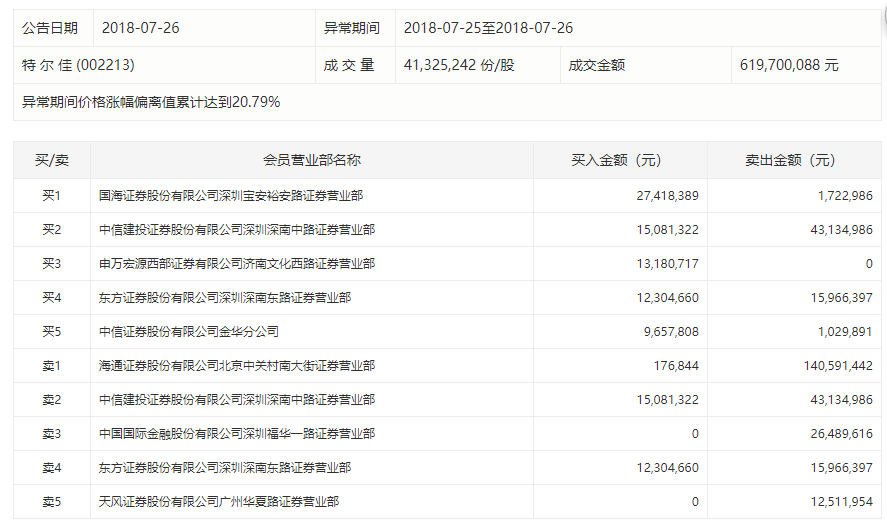This screenshot has width=887, height=525.
Task: Click the 卖出金额（元） column header
Action: (x=790, y=160)
